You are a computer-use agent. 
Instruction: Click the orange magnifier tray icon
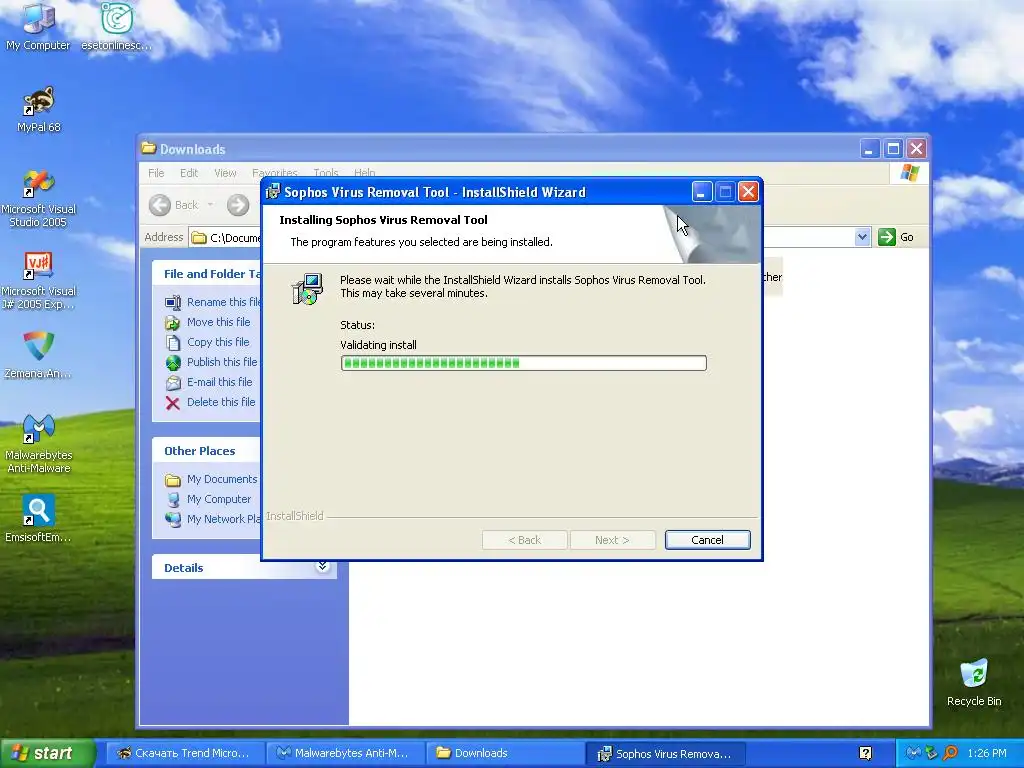coord(950,754)
